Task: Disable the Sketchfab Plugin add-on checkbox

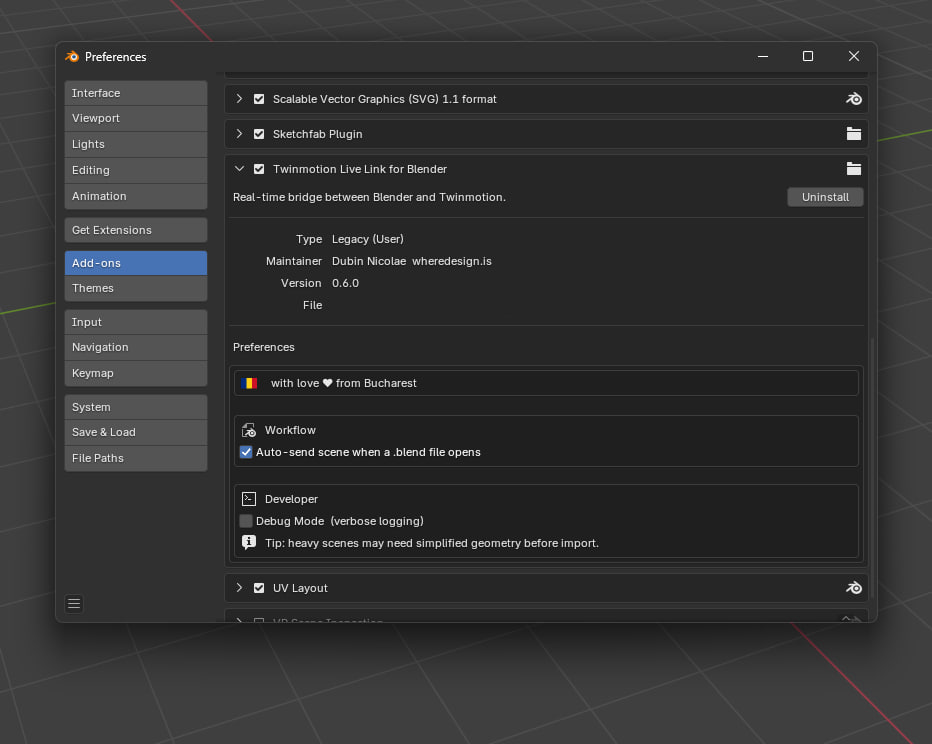Action: [259, 134]
